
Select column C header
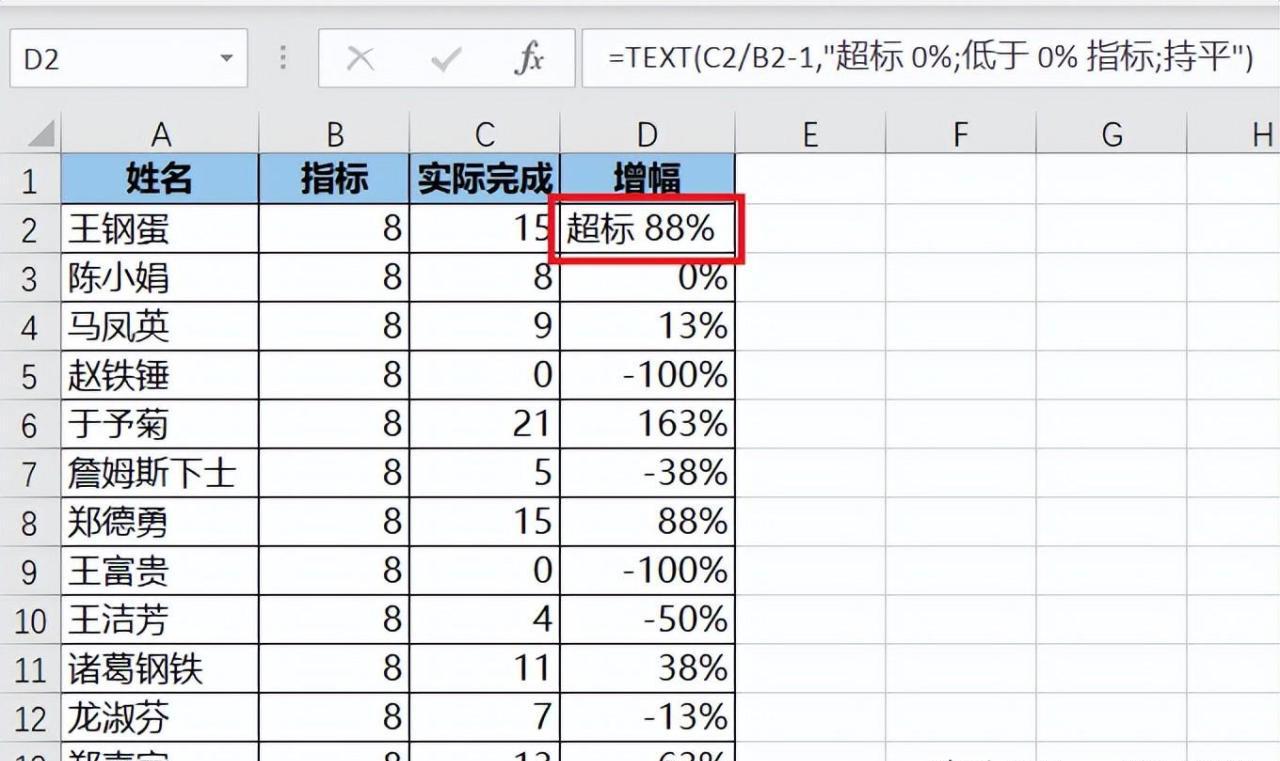(485, 133)
